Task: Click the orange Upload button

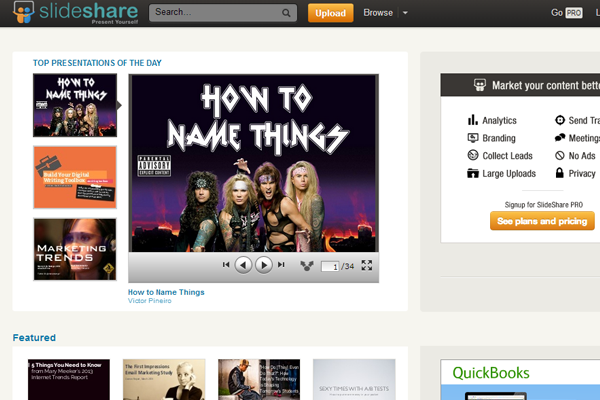Action: [331, 13]
